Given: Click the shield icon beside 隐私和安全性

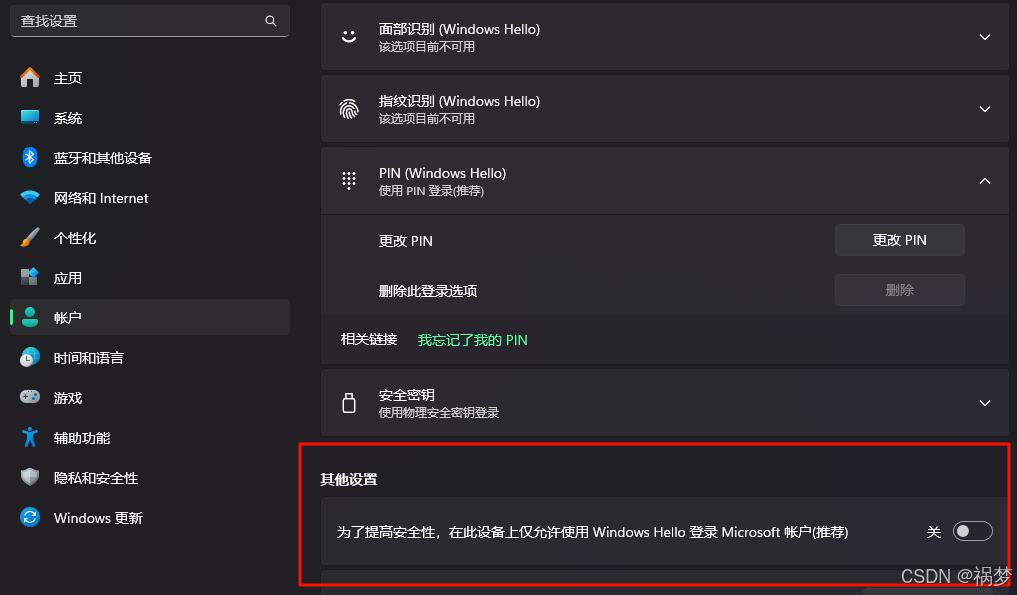Looking at the screenshot, I should click(30, 478).
